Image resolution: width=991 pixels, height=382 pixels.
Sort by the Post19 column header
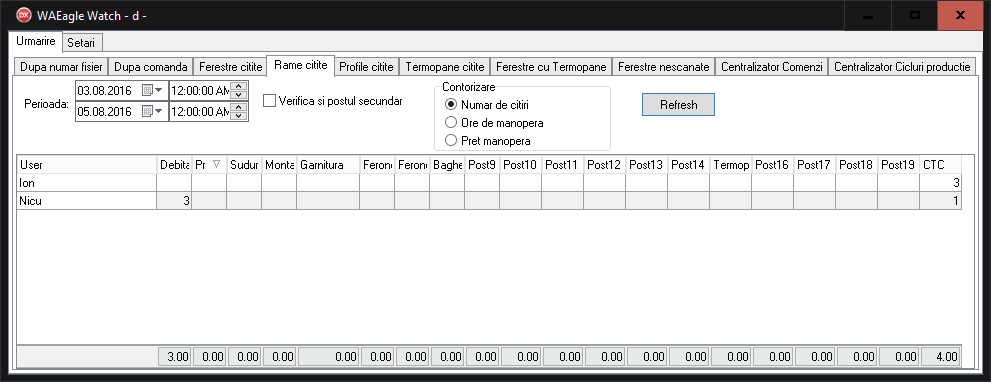click(899, 164)
